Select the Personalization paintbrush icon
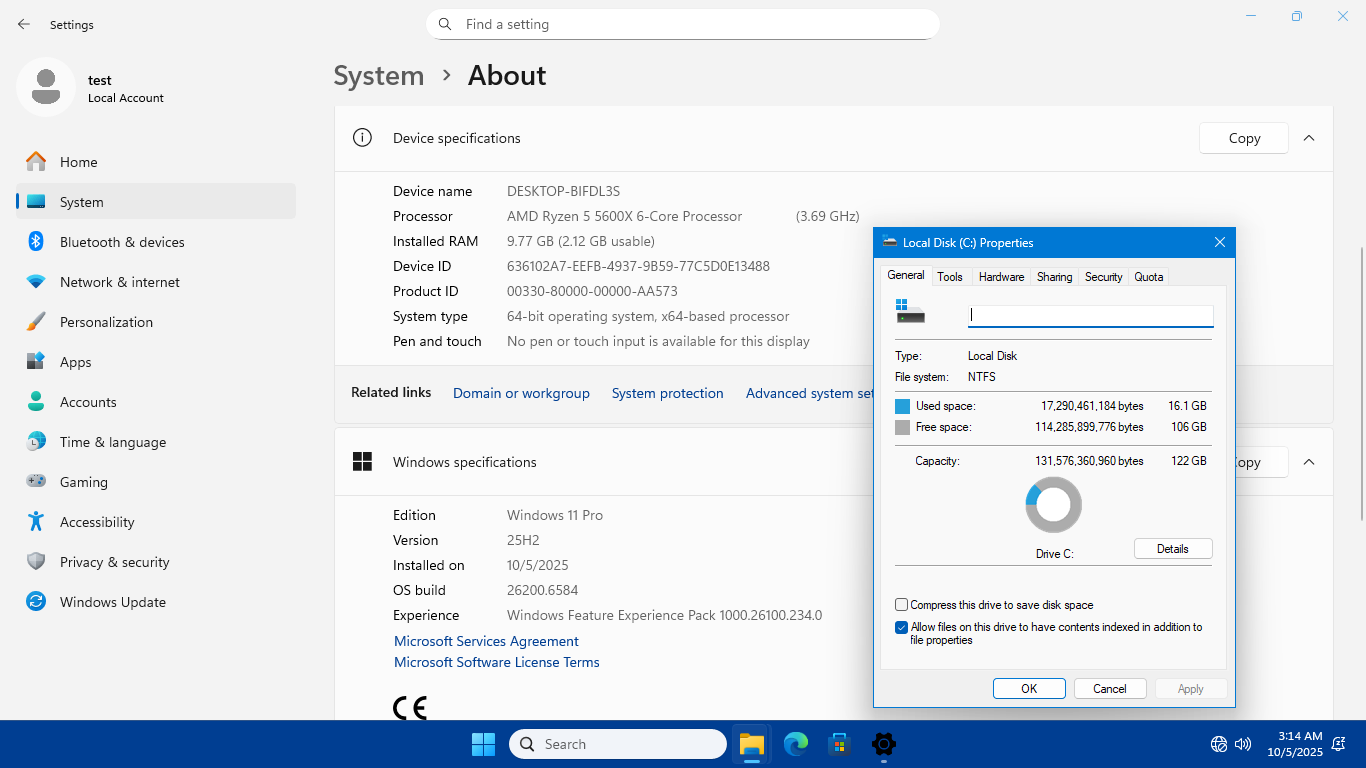 (x=36, y=322)
